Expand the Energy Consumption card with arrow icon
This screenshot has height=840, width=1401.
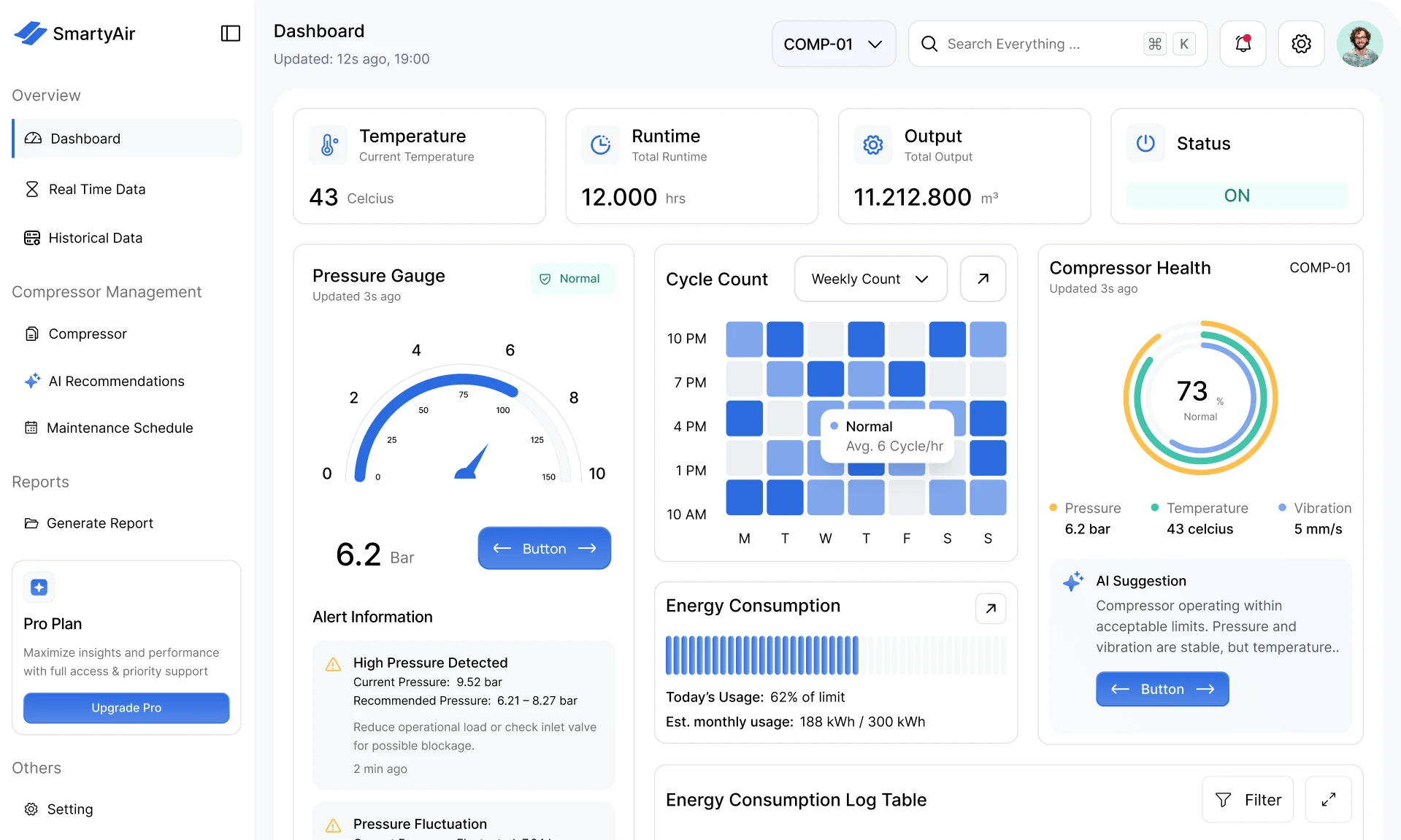pyautogui.click(x=990, y=608)
